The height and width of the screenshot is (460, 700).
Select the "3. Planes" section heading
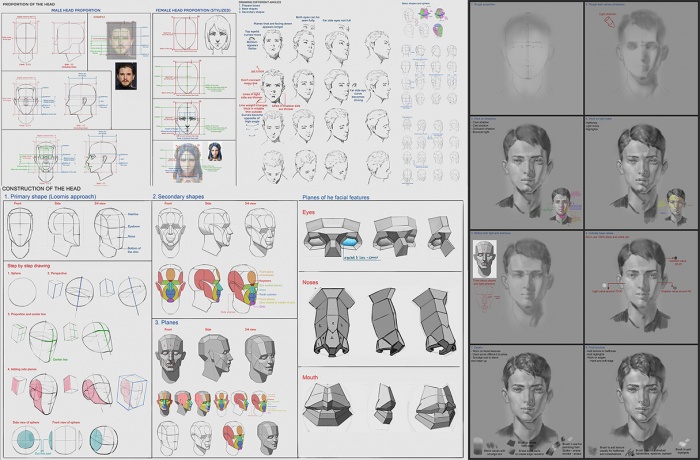point(167,323)
